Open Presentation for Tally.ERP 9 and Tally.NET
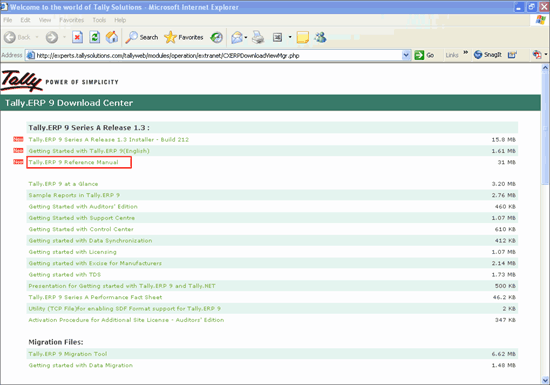 tap(122, 286)
